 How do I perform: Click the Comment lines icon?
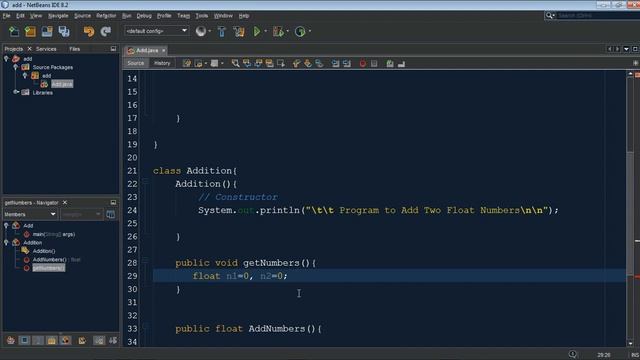(390, 63)
